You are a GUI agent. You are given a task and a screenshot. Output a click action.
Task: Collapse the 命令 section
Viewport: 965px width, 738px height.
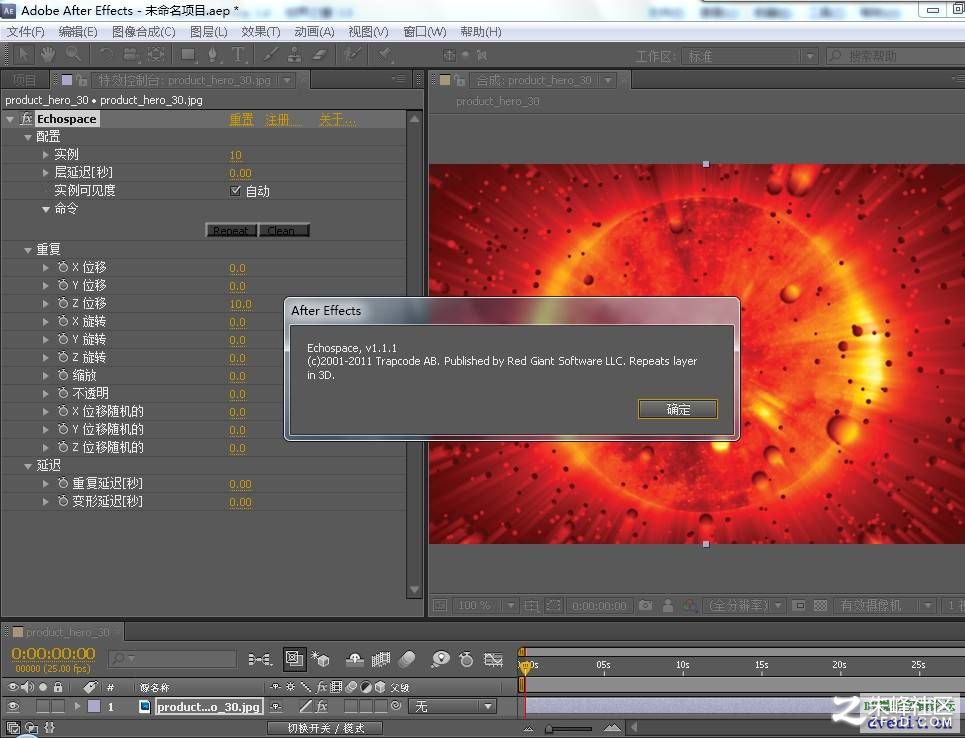[x=46, y=209]
